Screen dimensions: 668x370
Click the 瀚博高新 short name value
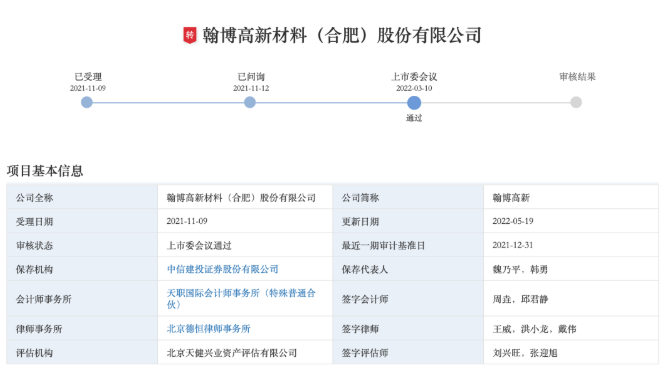click(511, 198)
